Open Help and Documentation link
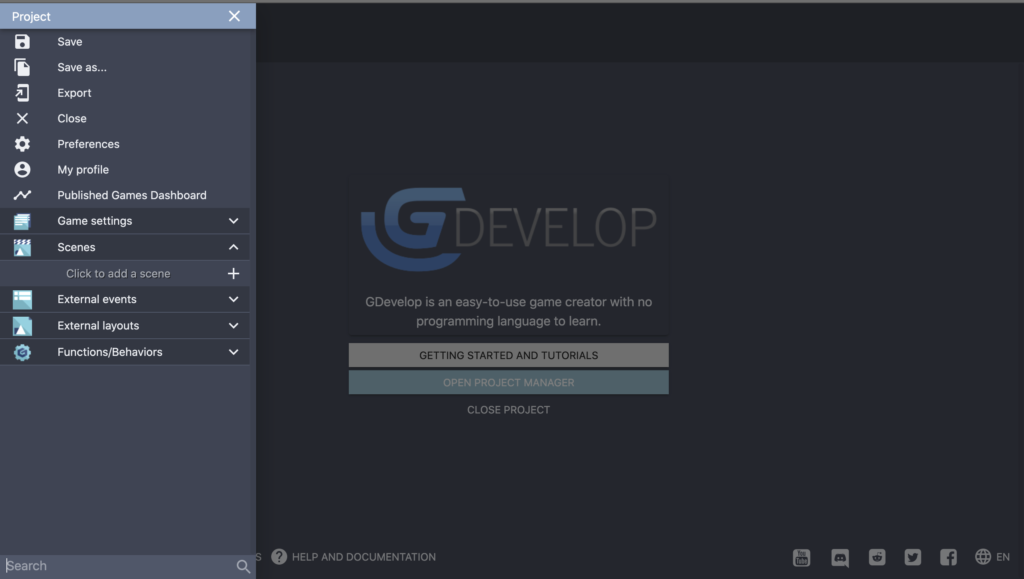1024x579 pixels. pyautogui.click(x=364, y=557)
